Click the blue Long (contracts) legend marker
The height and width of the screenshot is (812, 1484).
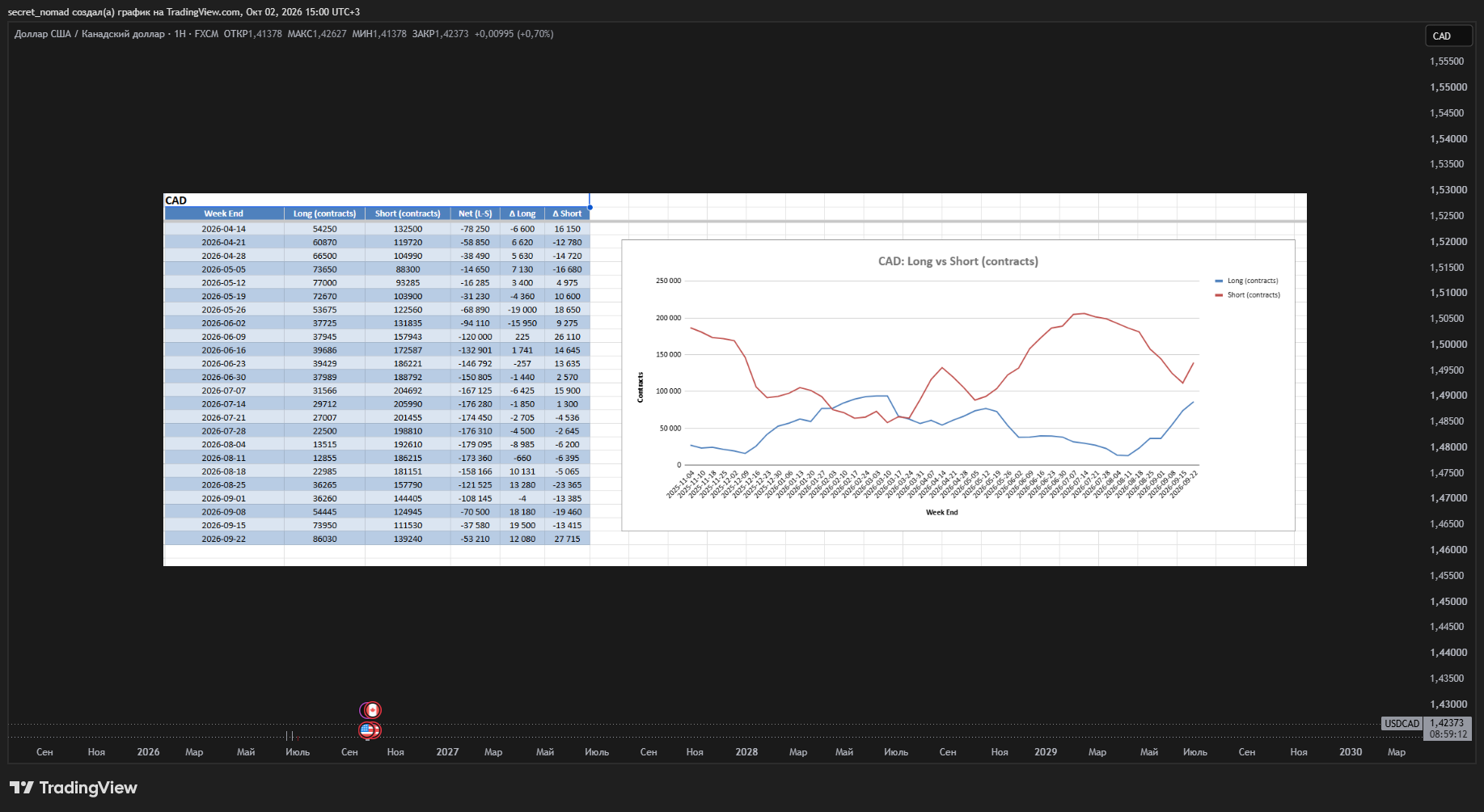1219,281
